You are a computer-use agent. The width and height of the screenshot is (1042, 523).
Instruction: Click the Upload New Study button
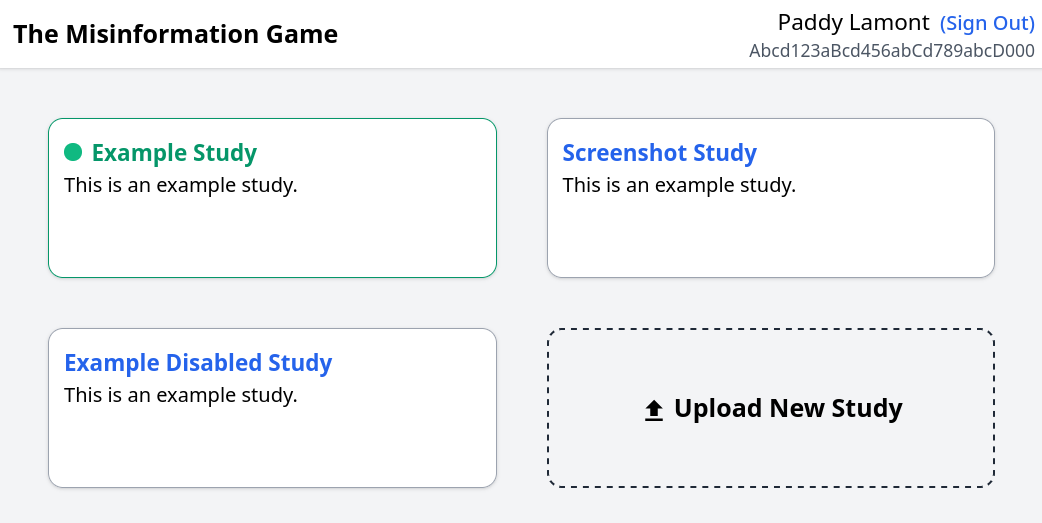tap(771, 408)
